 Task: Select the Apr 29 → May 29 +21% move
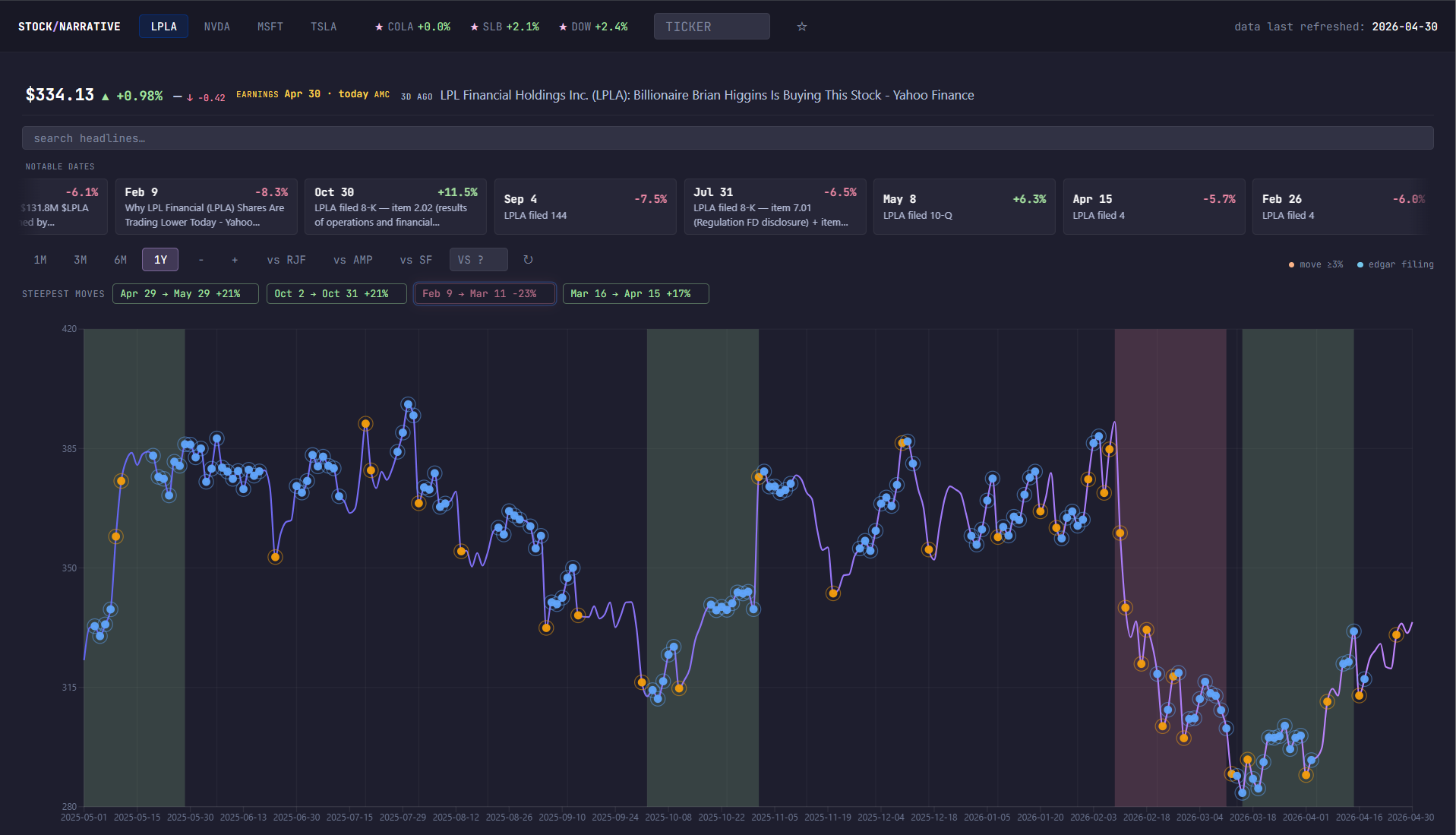coord(185,293)
